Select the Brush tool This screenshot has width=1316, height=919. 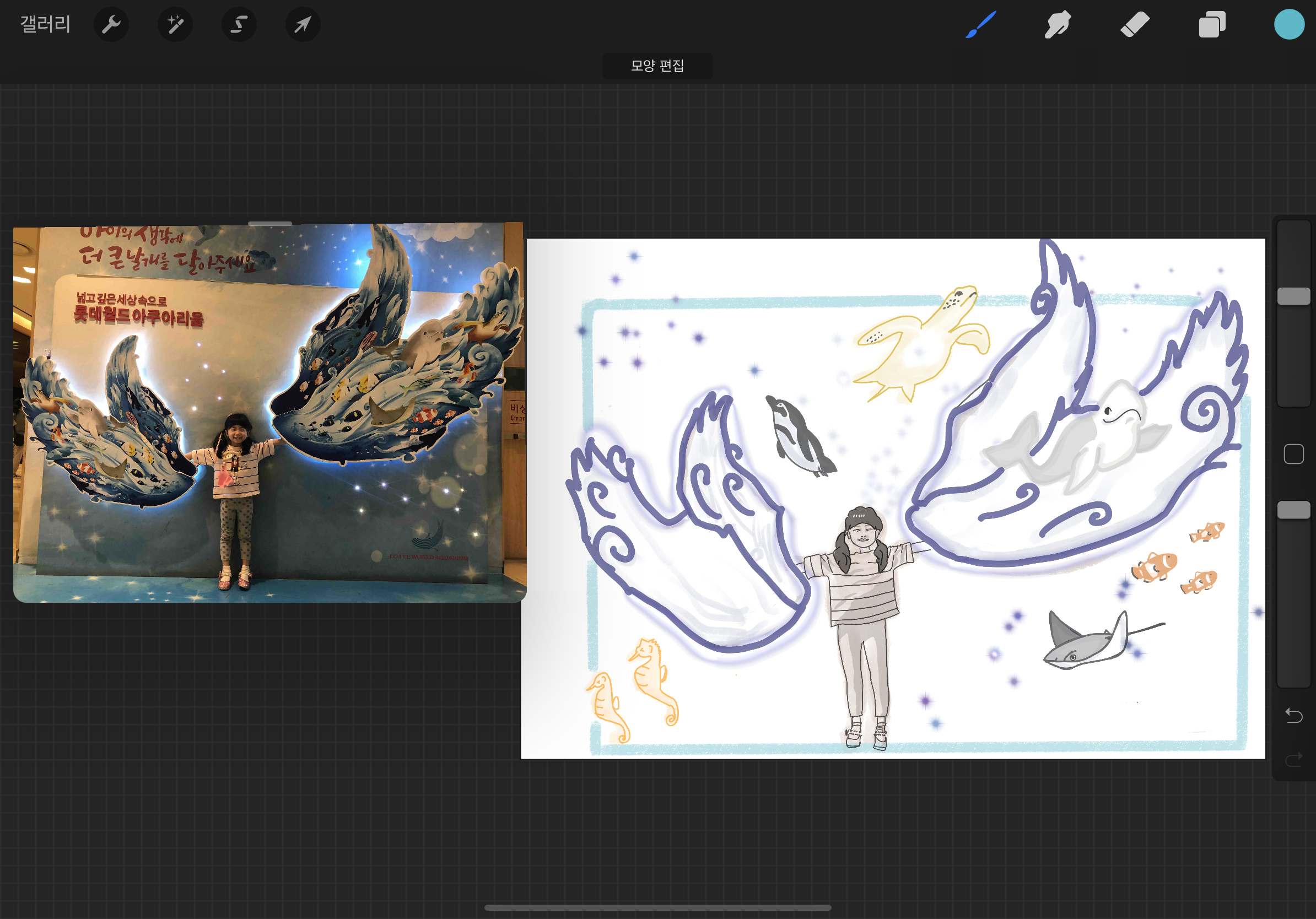(981, 25)
